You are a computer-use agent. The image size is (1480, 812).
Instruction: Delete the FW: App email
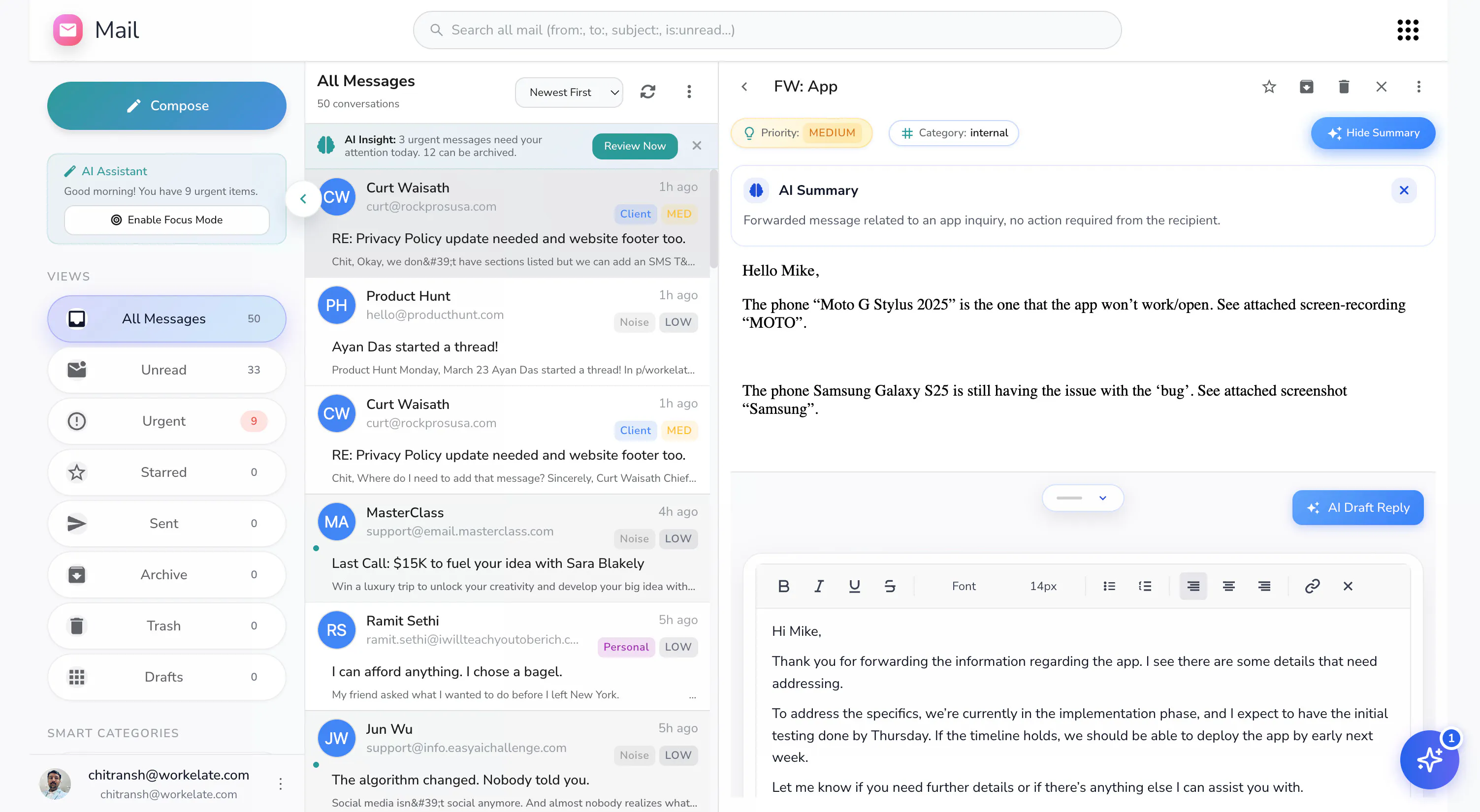(1343, 87)
